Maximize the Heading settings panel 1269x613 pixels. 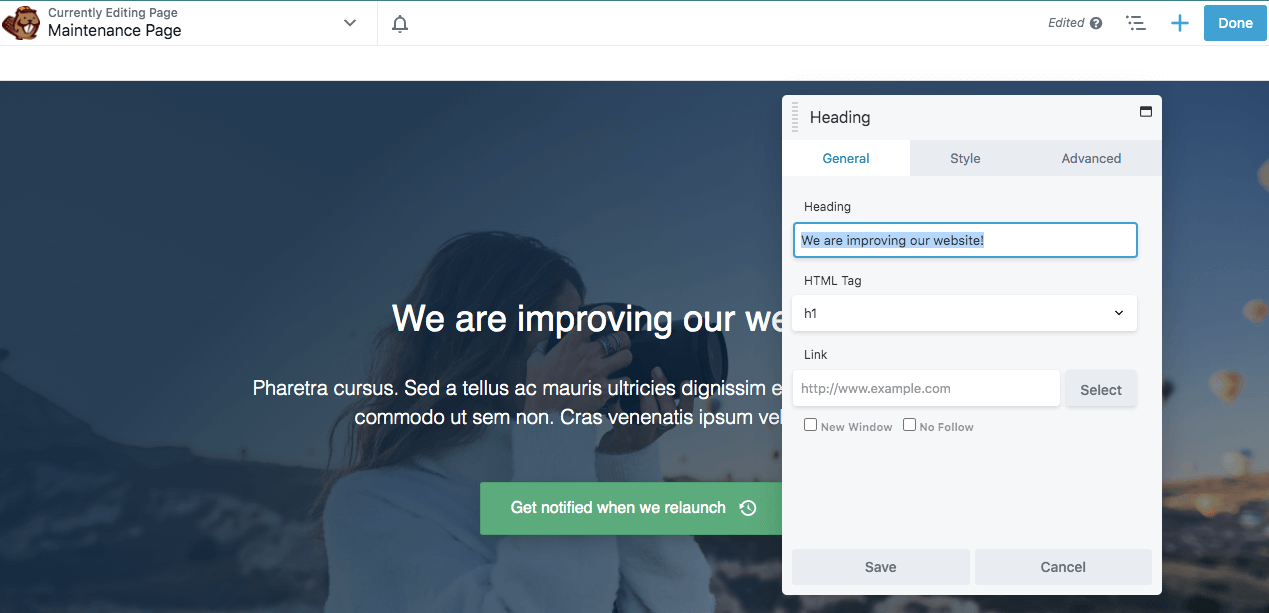tap(1146, 112)
